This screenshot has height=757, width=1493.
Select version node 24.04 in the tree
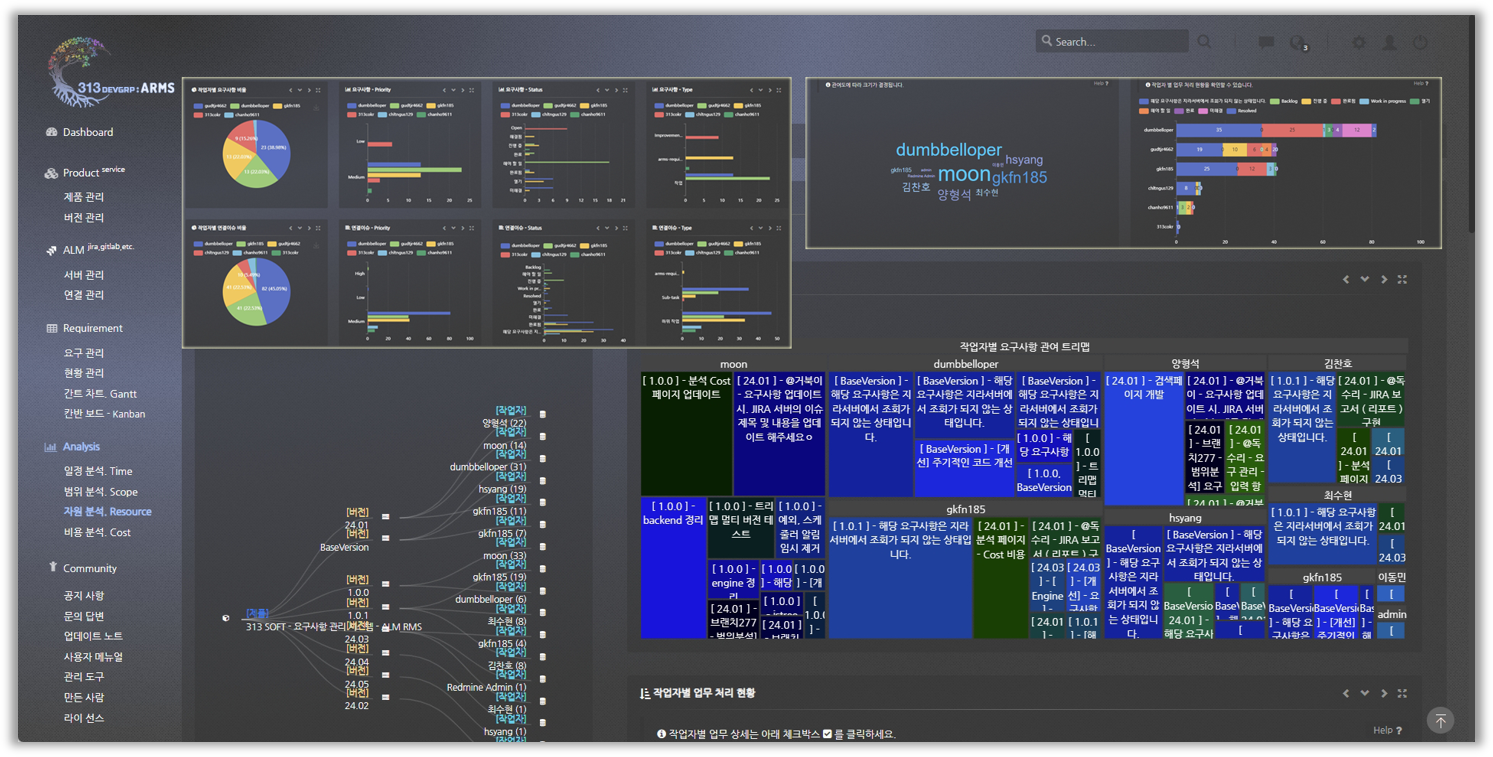coord(357,662)
